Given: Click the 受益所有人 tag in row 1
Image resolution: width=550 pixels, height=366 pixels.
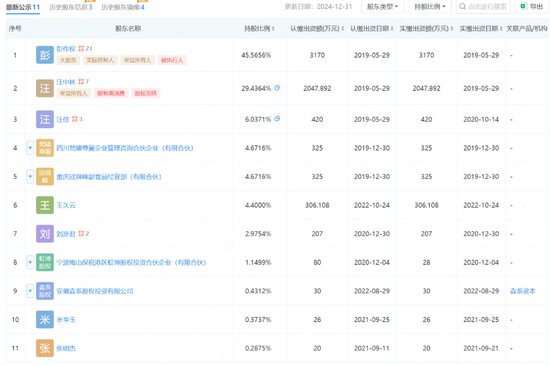Looking at the screenshot, I should point(137,60).
